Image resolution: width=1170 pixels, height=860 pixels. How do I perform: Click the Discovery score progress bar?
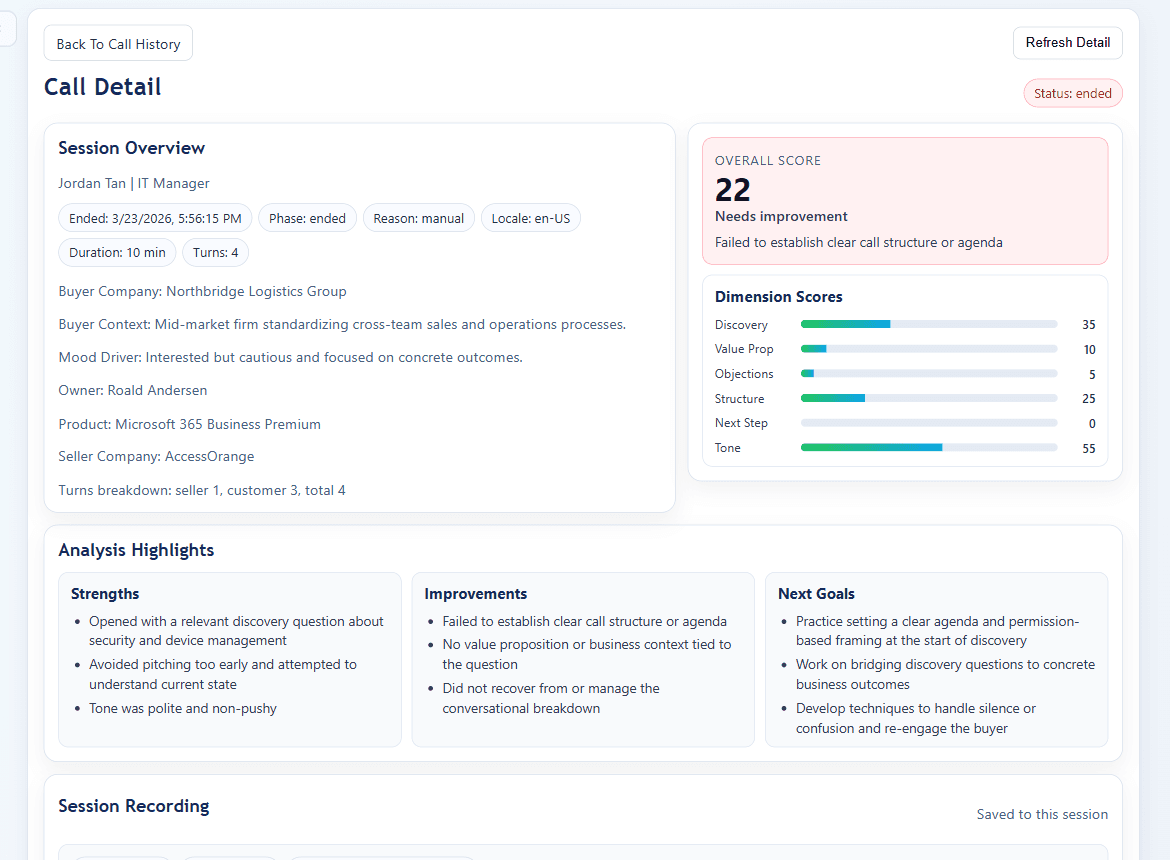point(928,324)
